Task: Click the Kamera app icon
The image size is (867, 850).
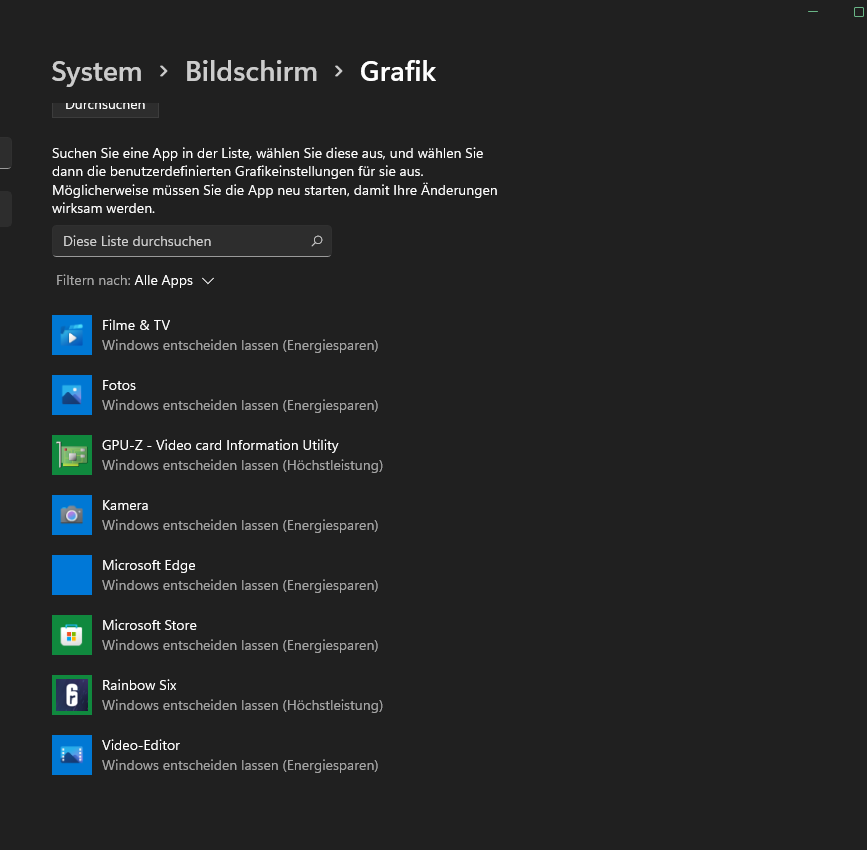Action: point(72,515)
